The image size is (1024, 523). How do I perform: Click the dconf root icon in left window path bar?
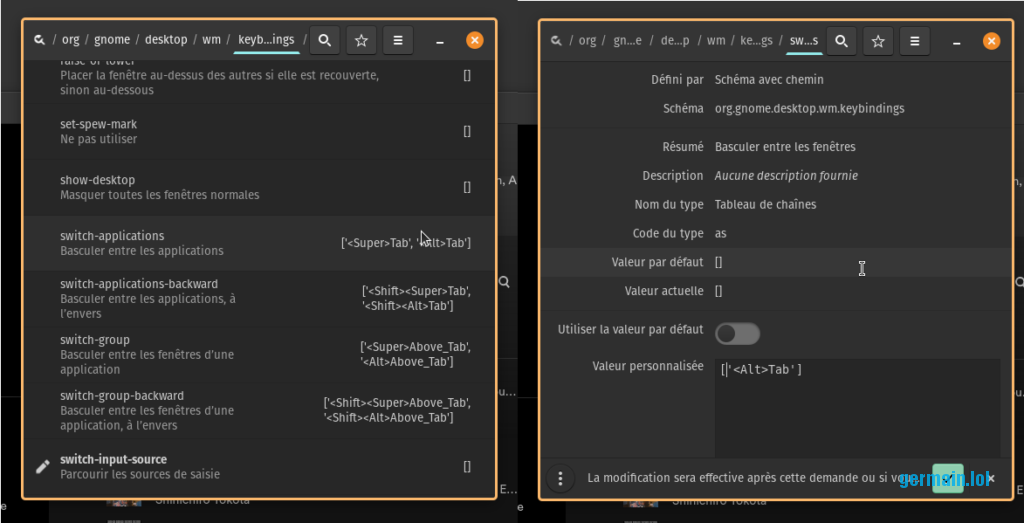39,40
